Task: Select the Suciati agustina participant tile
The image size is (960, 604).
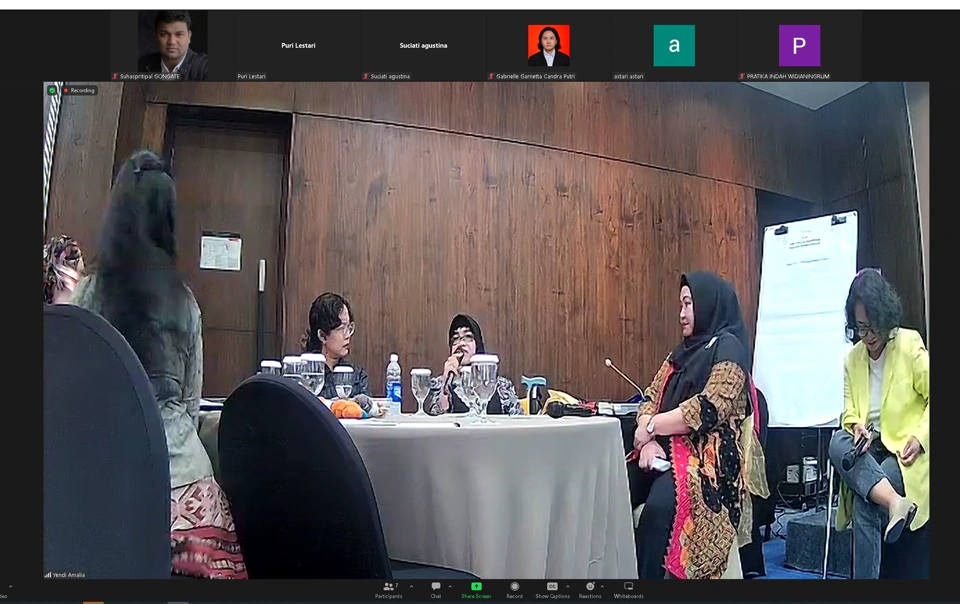Action: point(423,45)
